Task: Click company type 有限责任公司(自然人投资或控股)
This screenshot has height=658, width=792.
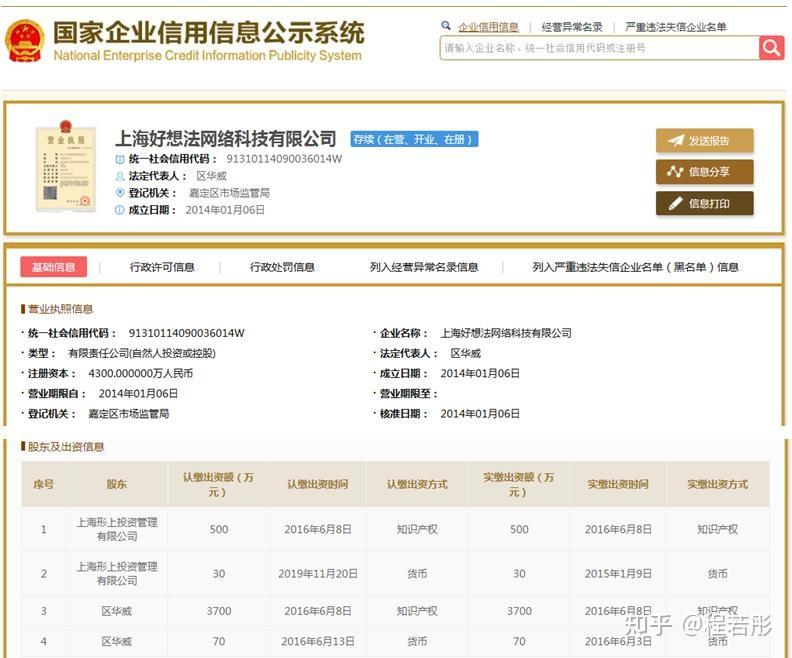Action: click(x=142, y=353)
